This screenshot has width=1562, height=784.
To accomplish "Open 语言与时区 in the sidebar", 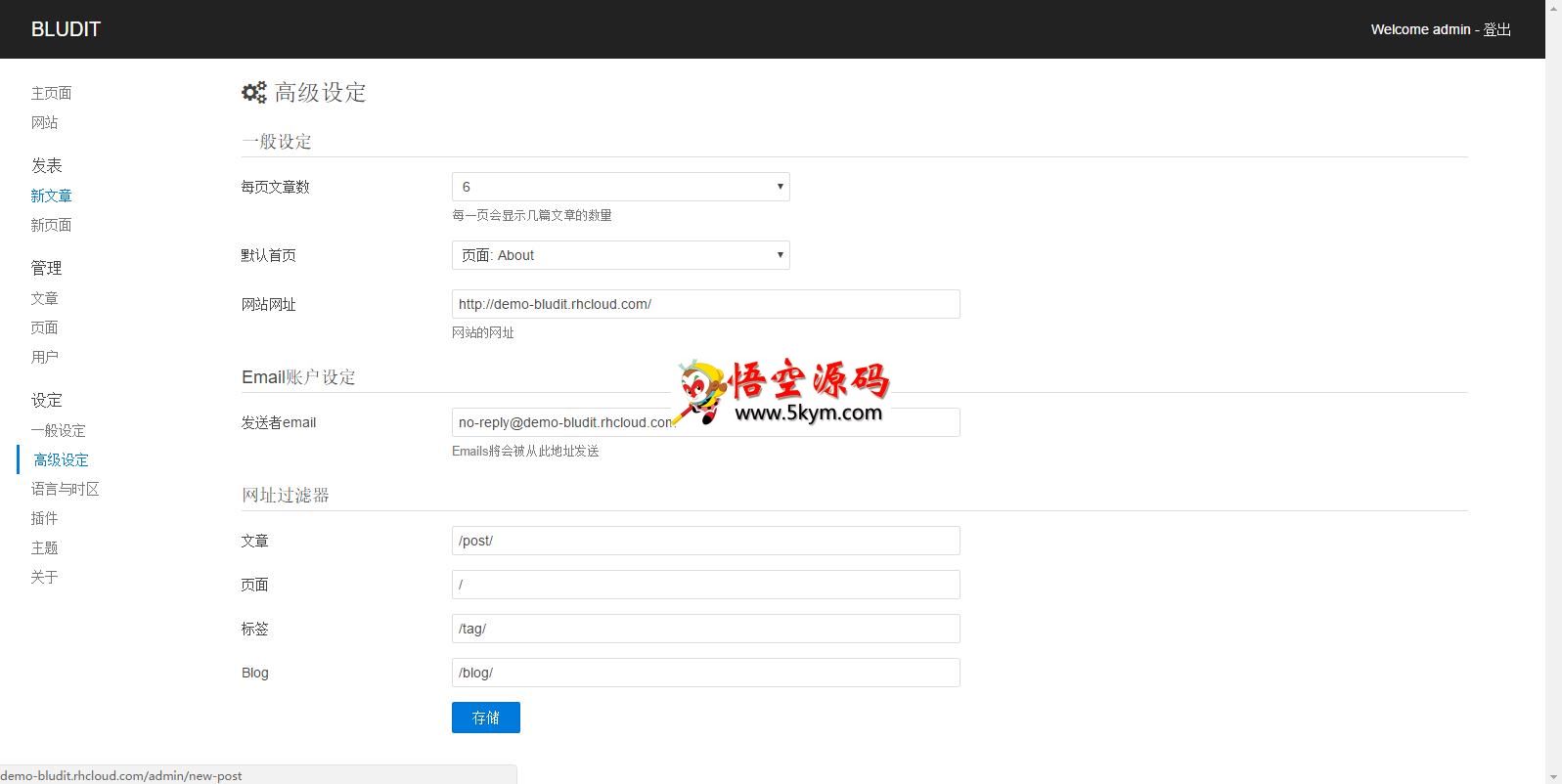I will click(65, 489).
